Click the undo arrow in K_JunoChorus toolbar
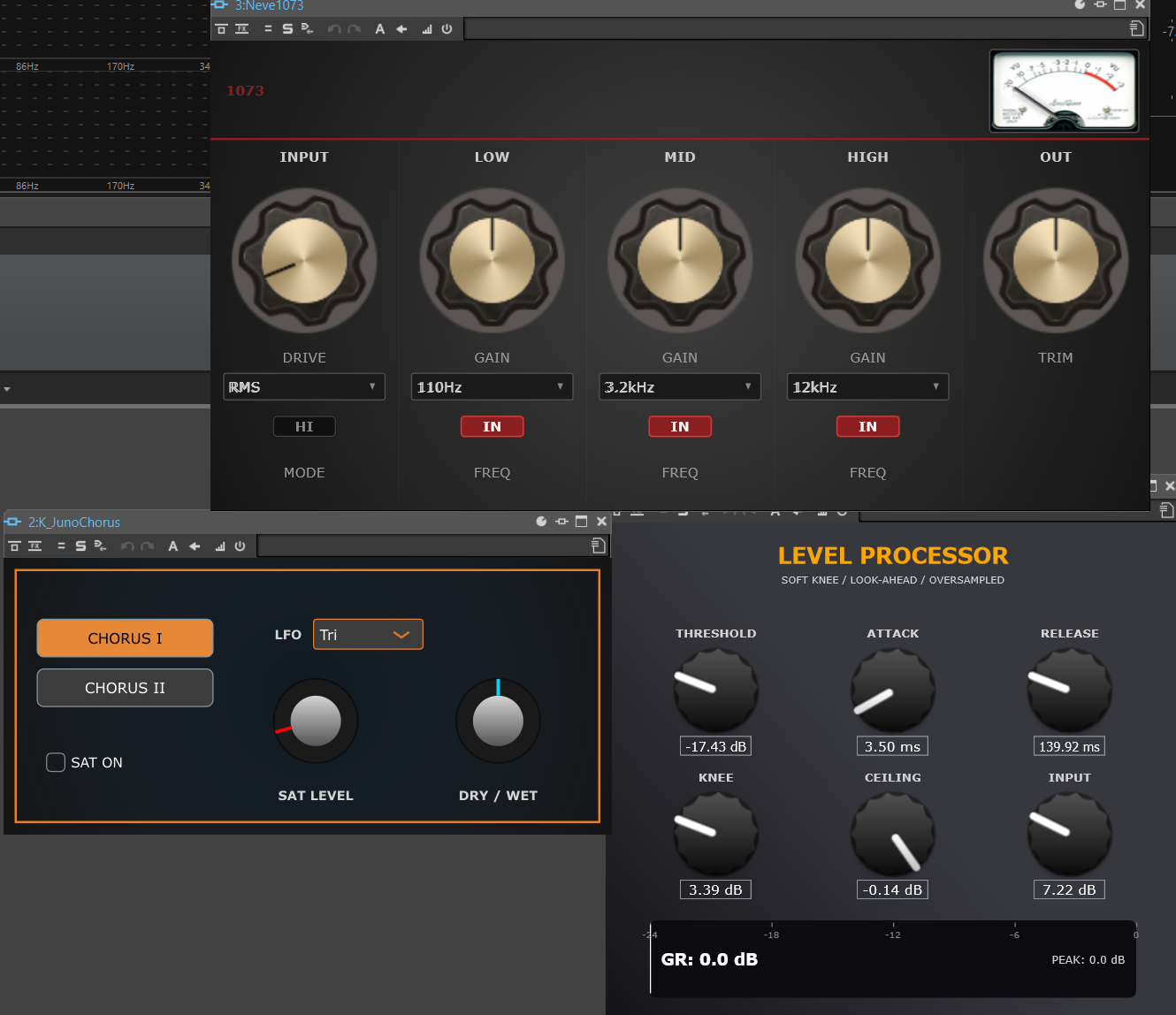The width and height of the screenshot is (1176, 1015). point(127,546)
